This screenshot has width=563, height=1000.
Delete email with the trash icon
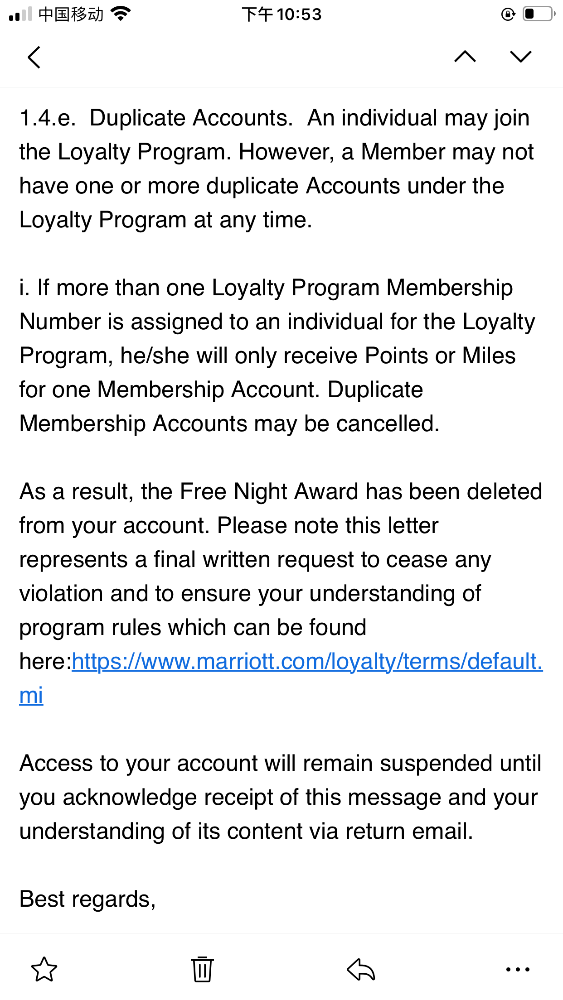(202, 969)
